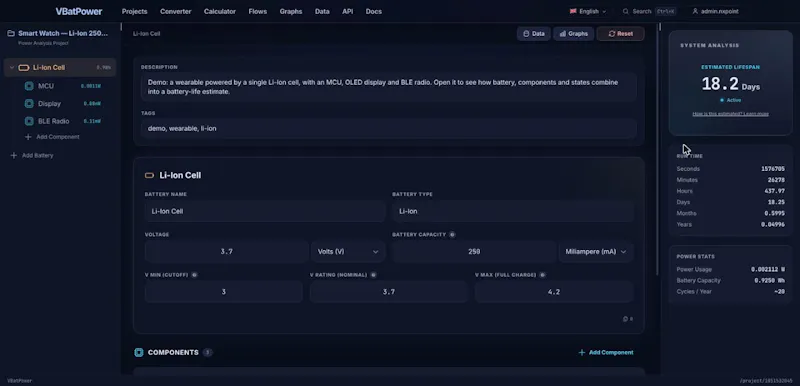Click the Li-Ion Cell battery icon in sidebar
This screenshot has height=386, width=800.
pyautogui.click(x=23, y=67)
